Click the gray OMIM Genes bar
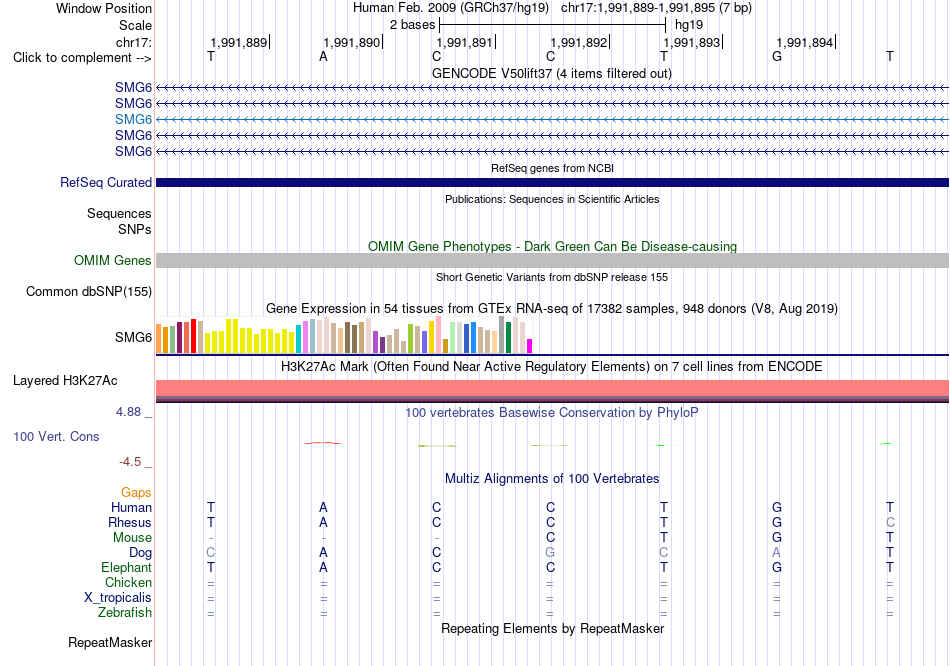The width and height of the screenshot is (950, 666). coord(552,261)
